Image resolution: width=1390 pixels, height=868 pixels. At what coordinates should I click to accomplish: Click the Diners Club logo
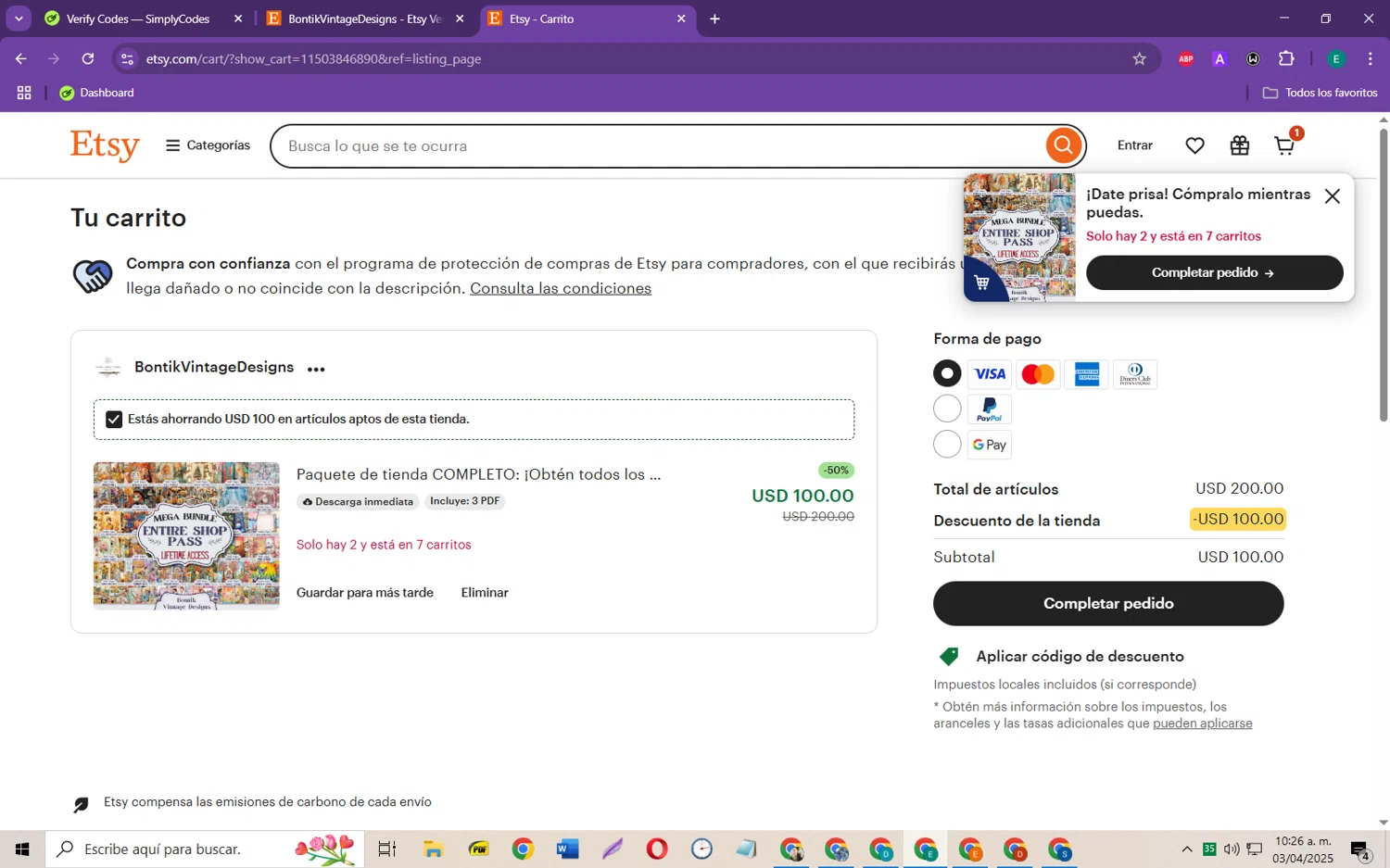click(x=1135, y=374)
